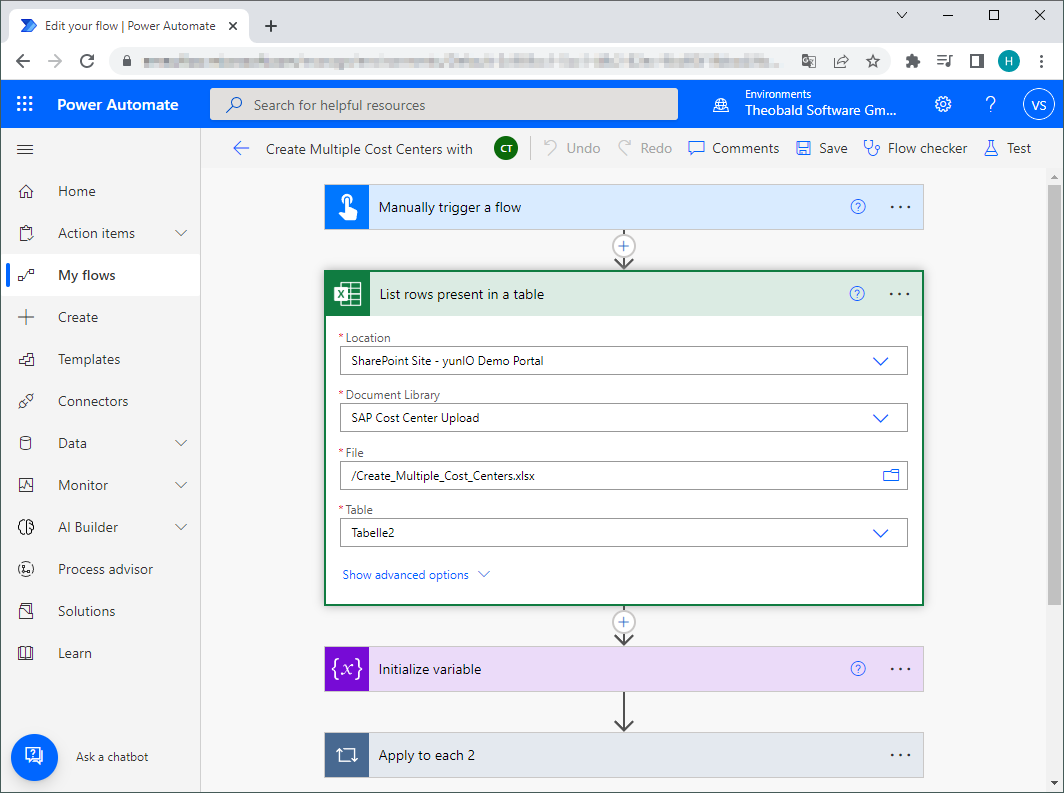The height and width of the screenshot is (793, 1064).
Task: Click the browser share page icon
Action: click(x=841, y=61)
